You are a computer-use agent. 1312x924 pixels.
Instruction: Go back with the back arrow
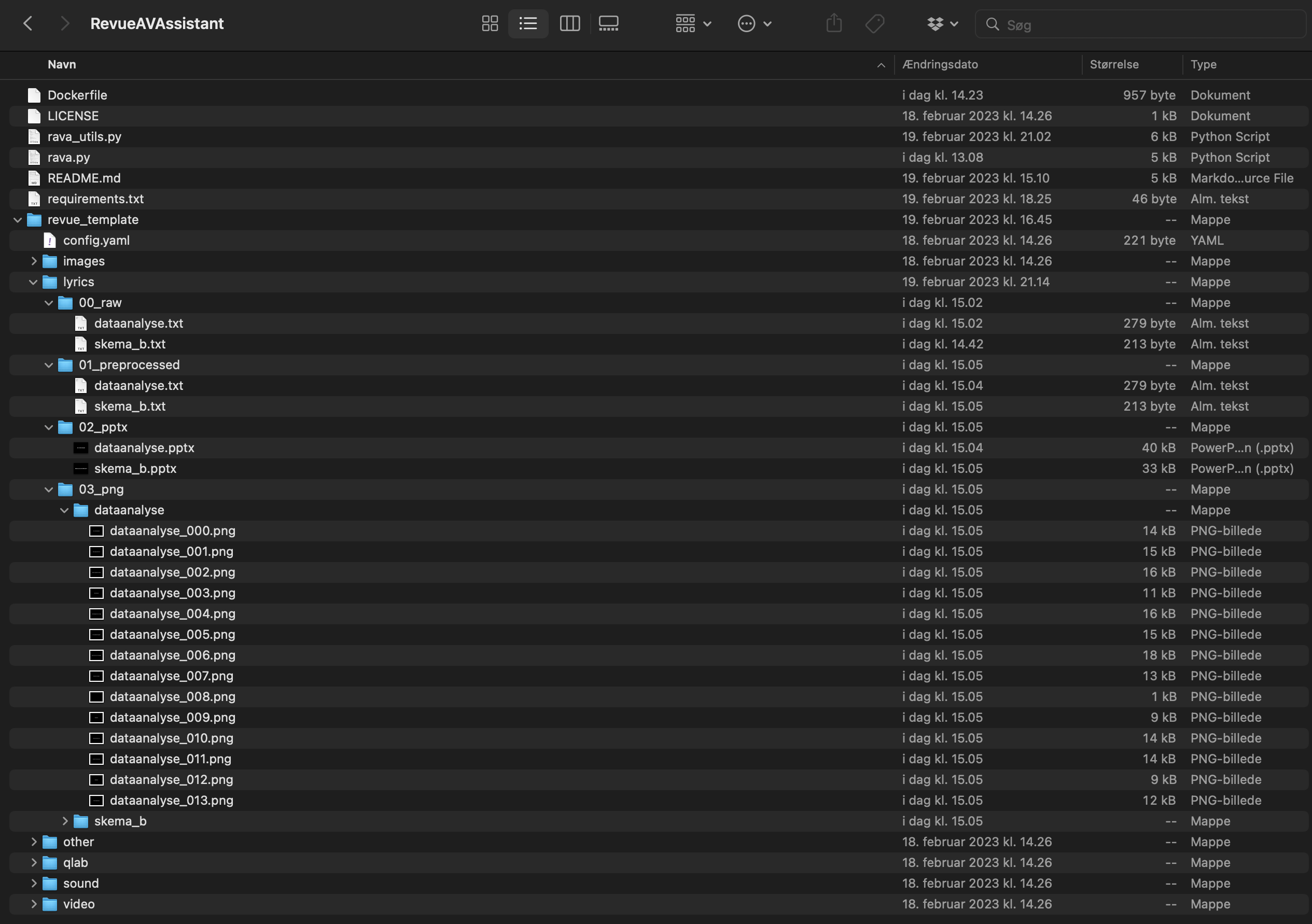click(x=27, y=23)
